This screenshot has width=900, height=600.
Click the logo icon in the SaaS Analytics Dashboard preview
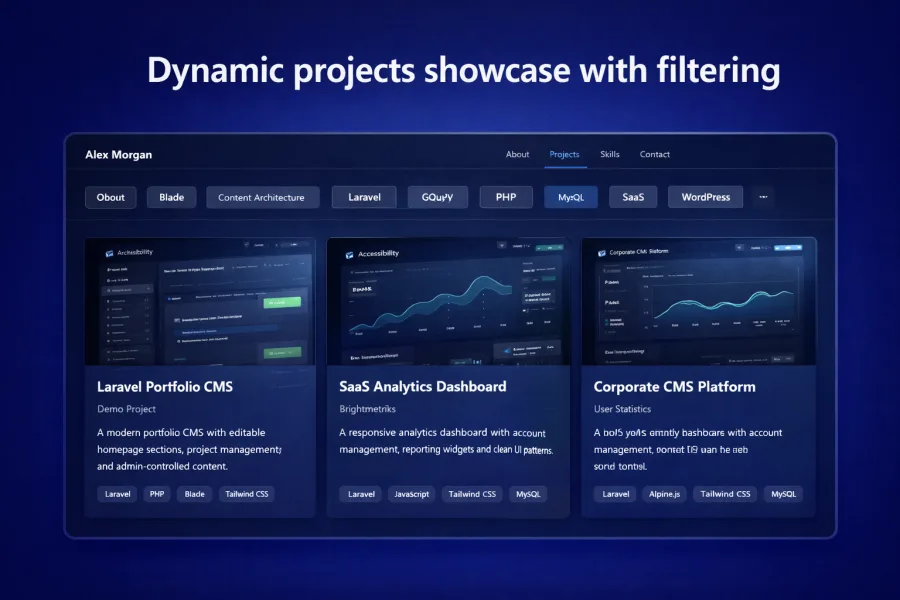349,254
